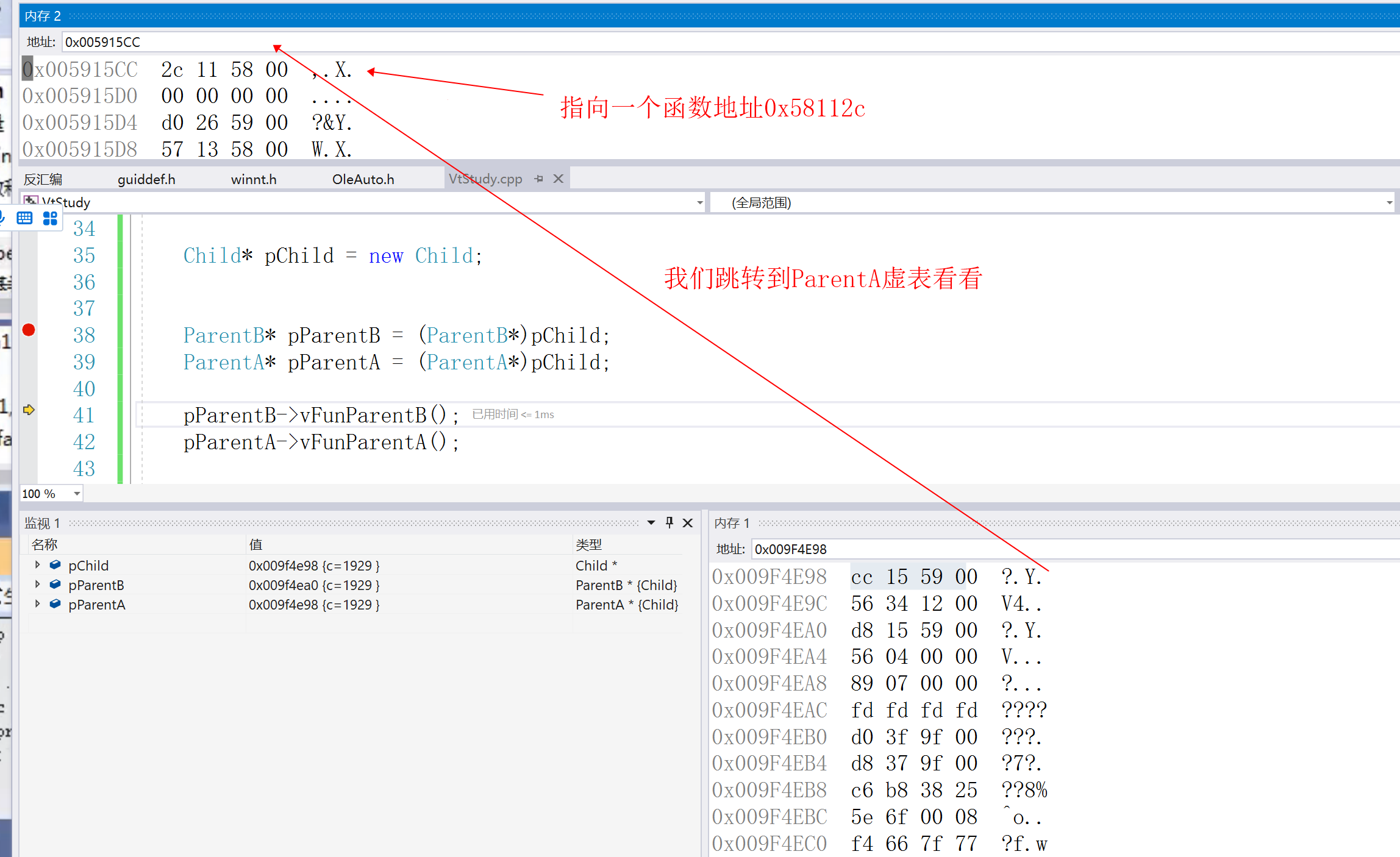Open the Watch 1 window options dropdown

point(651,522)
